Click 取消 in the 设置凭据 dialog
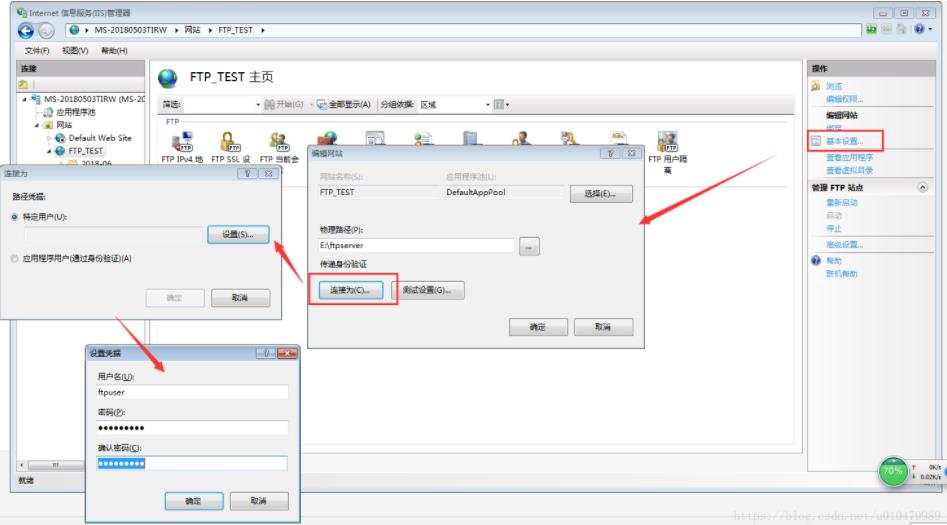Viewport: 947px width, 525px height. [x=258, y=501]
